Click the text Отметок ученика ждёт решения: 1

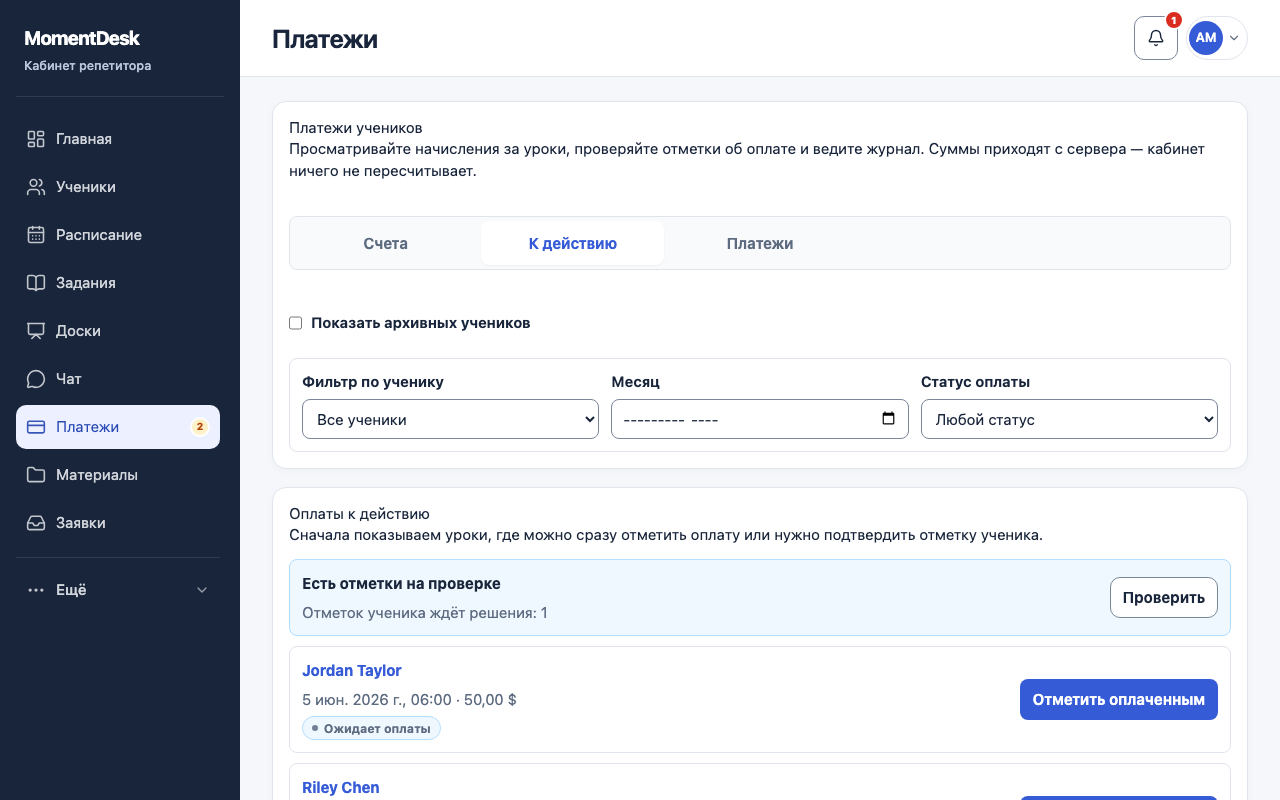(425, 612)
